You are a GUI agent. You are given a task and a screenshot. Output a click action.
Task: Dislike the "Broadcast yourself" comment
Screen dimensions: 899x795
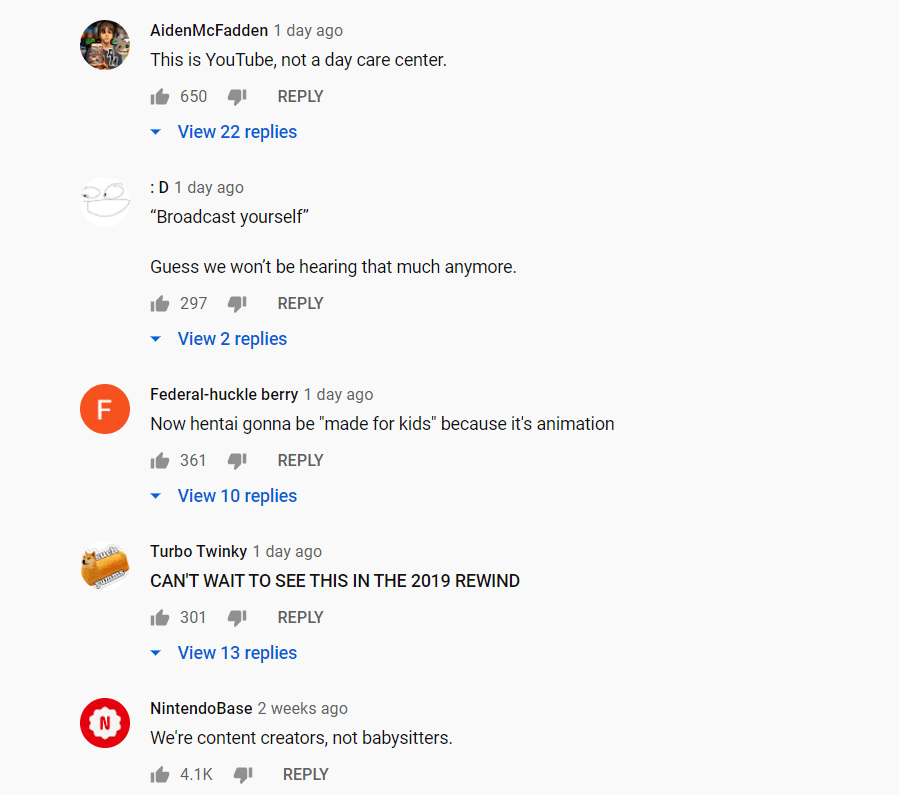click(x=237, y=304)
